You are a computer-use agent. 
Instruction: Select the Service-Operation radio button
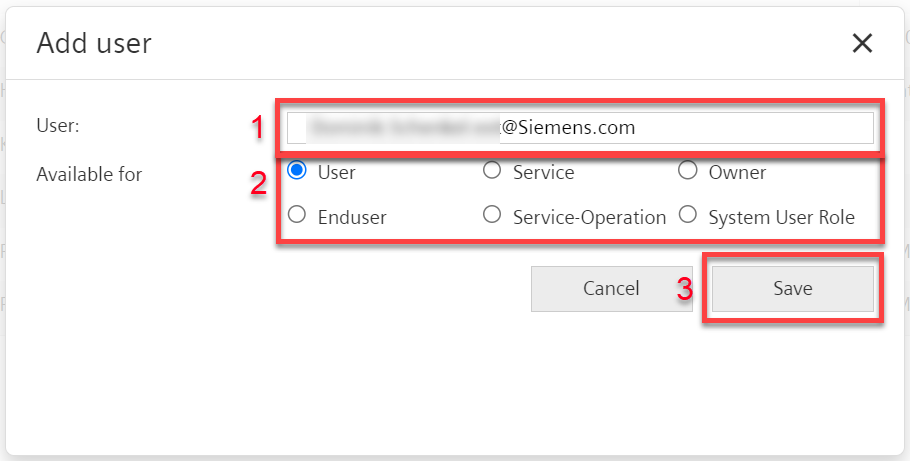[x=492, y=215]
